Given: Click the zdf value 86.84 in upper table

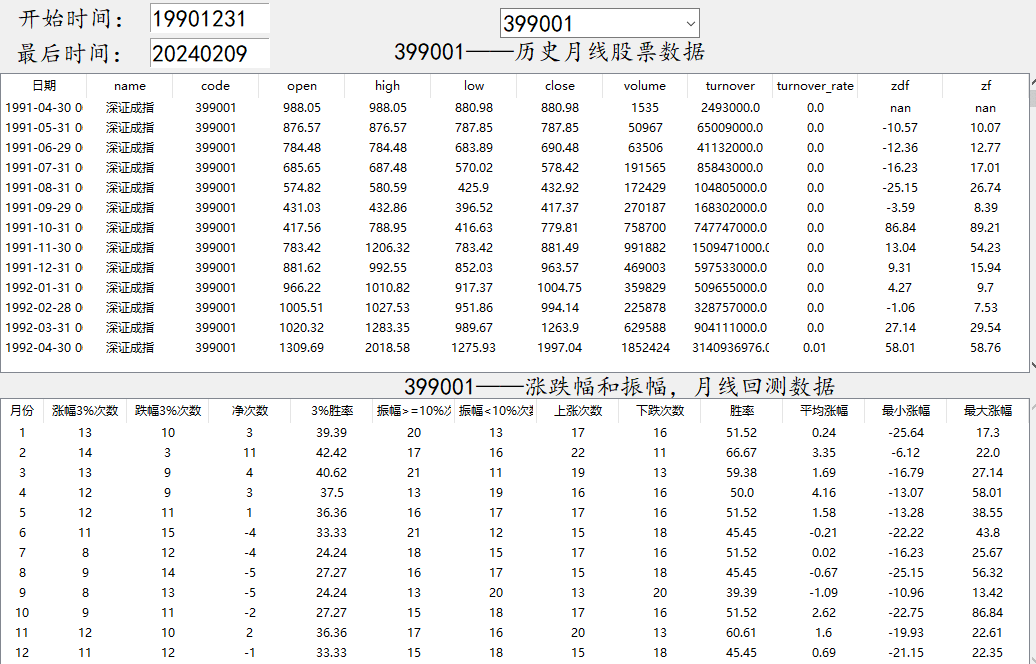Looking at the screenshot, I should (900, 227).
